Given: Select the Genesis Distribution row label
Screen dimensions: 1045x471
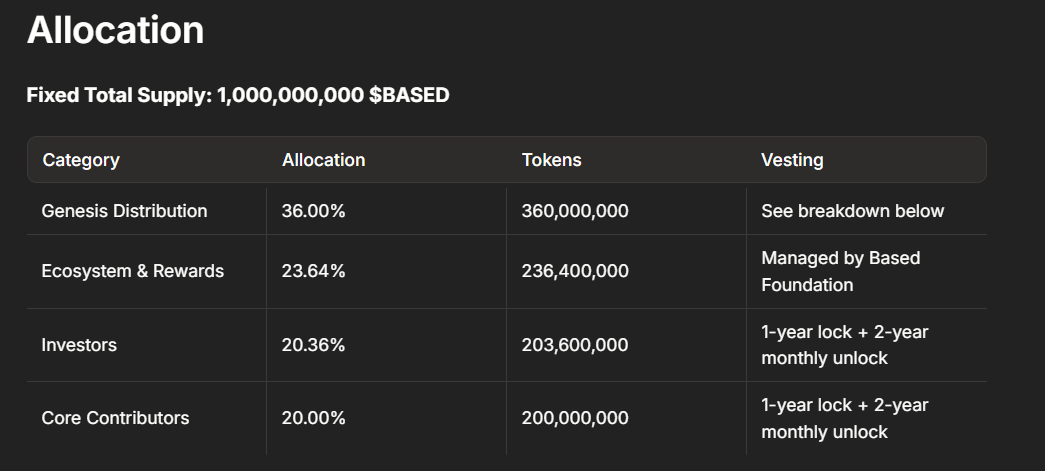Looking at the screenshot, I should coord(124,211).
